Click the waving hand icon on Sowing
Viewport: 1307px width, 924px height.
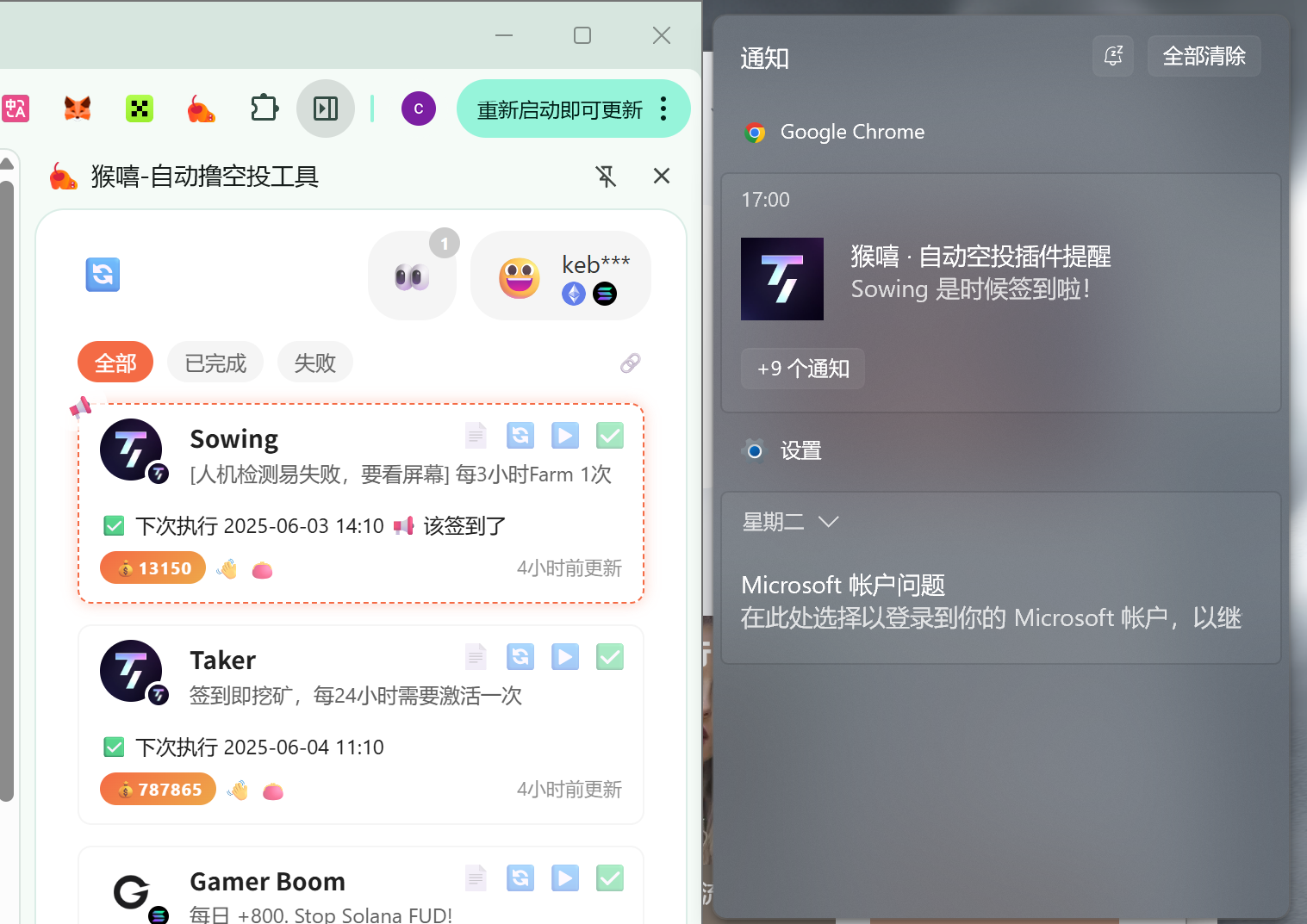(x=227, y=569)
